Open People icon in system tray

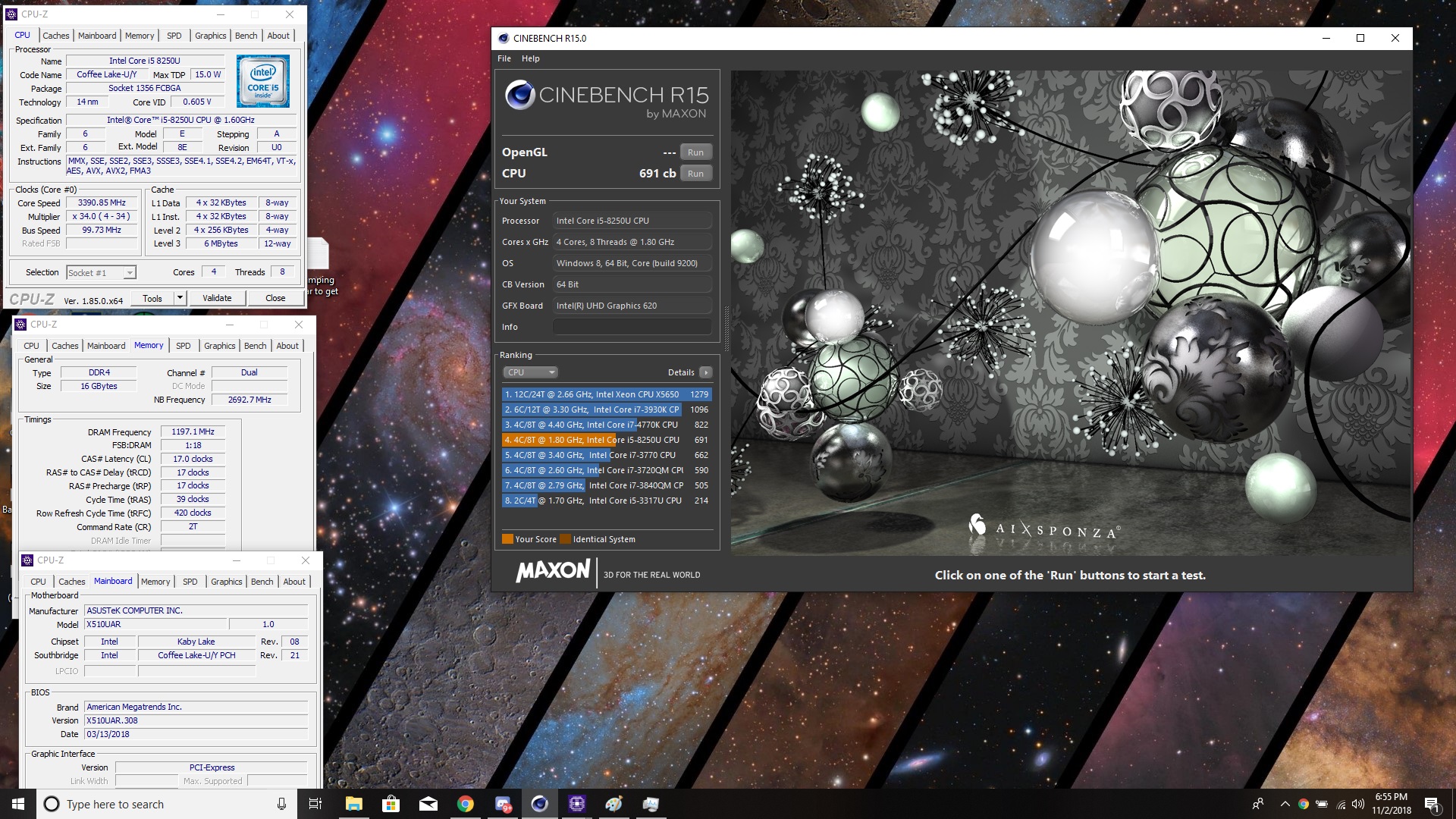coord(1258,804)
